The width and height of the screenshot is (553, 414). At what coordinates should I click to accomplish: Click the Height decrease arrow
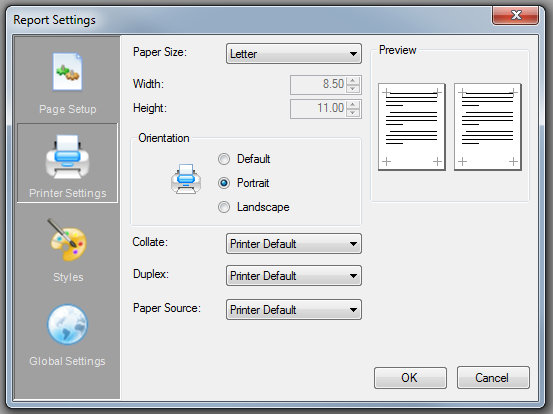pos(353,113)
